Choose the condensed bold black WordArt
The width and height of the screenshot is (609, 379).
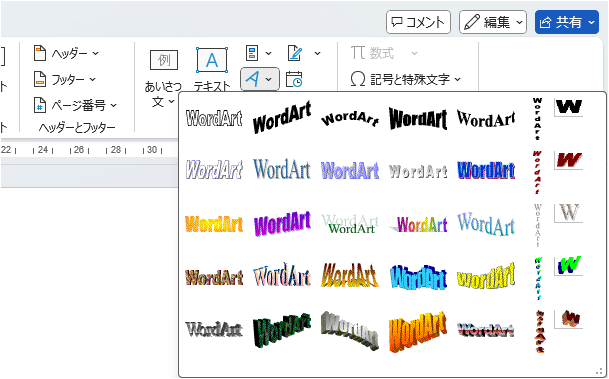[418, 118]
